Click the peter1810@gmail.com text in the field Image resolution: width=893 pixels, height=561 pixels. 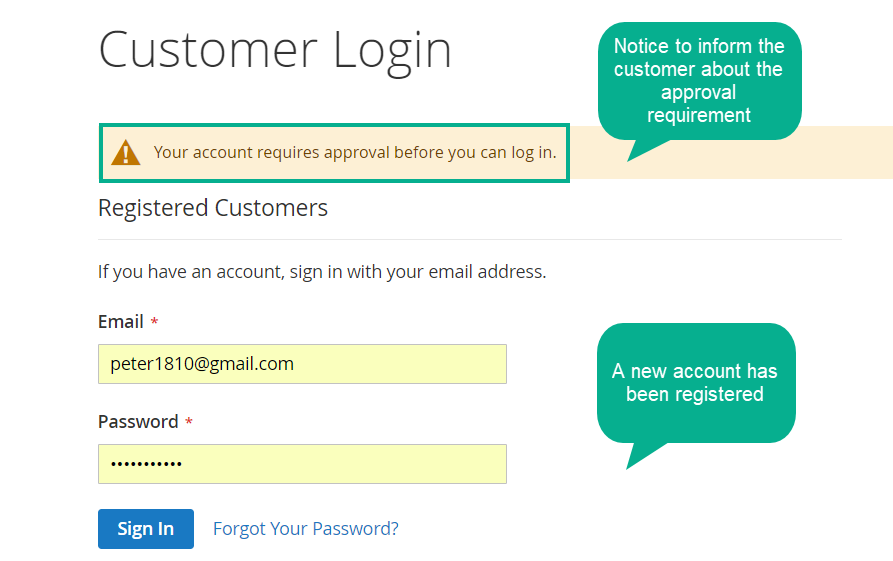(202, 364)
